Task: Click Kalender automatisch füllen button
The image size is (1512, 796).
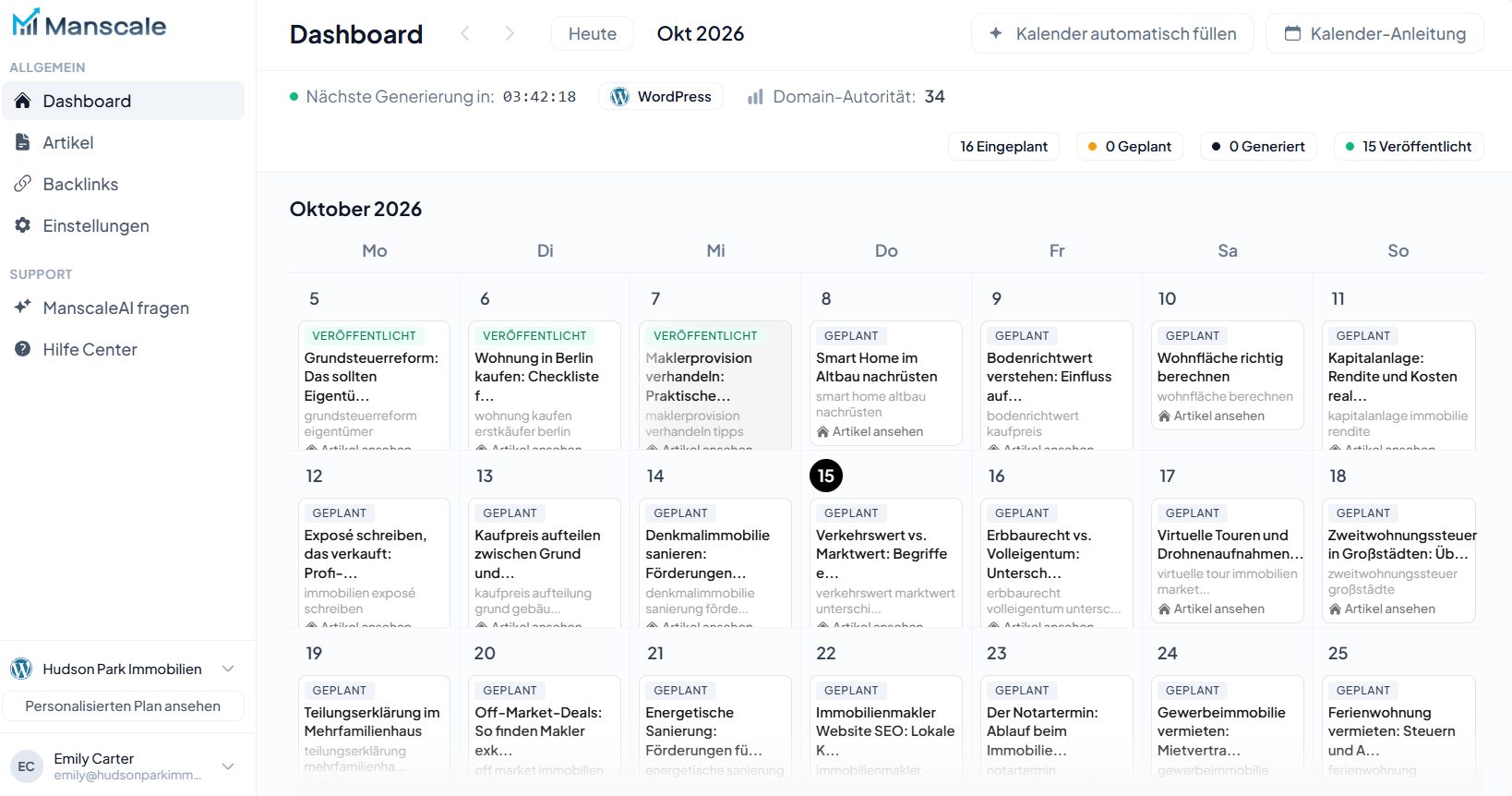Action: pyautogui.click(x=1112, y=33)
